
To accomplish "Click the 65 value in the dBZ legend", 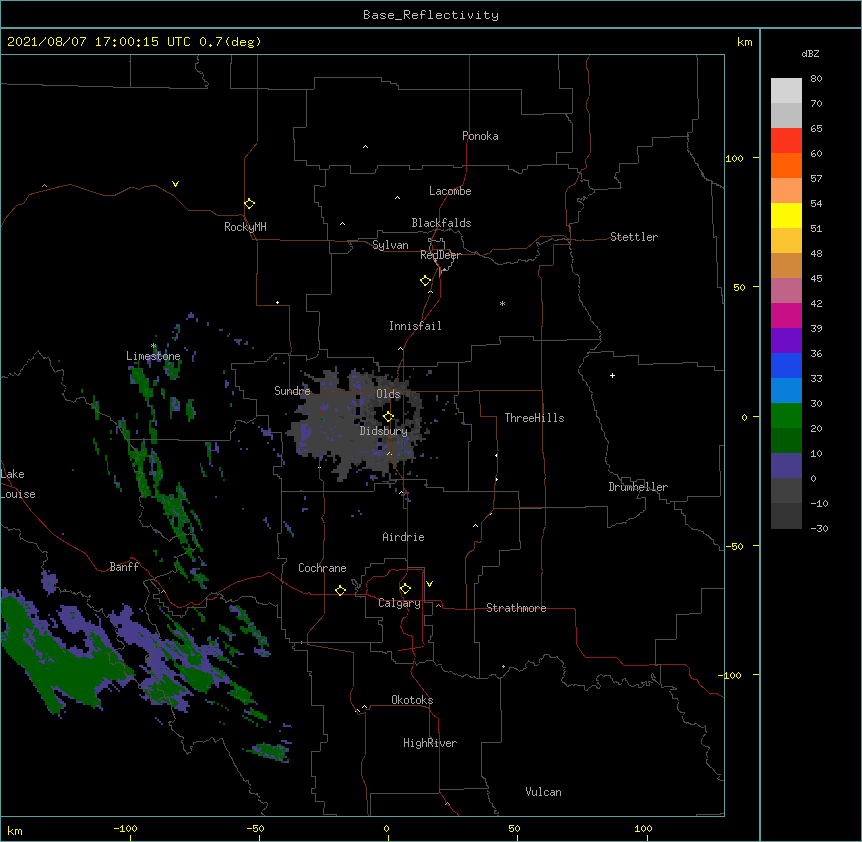I will coord(816,128).
